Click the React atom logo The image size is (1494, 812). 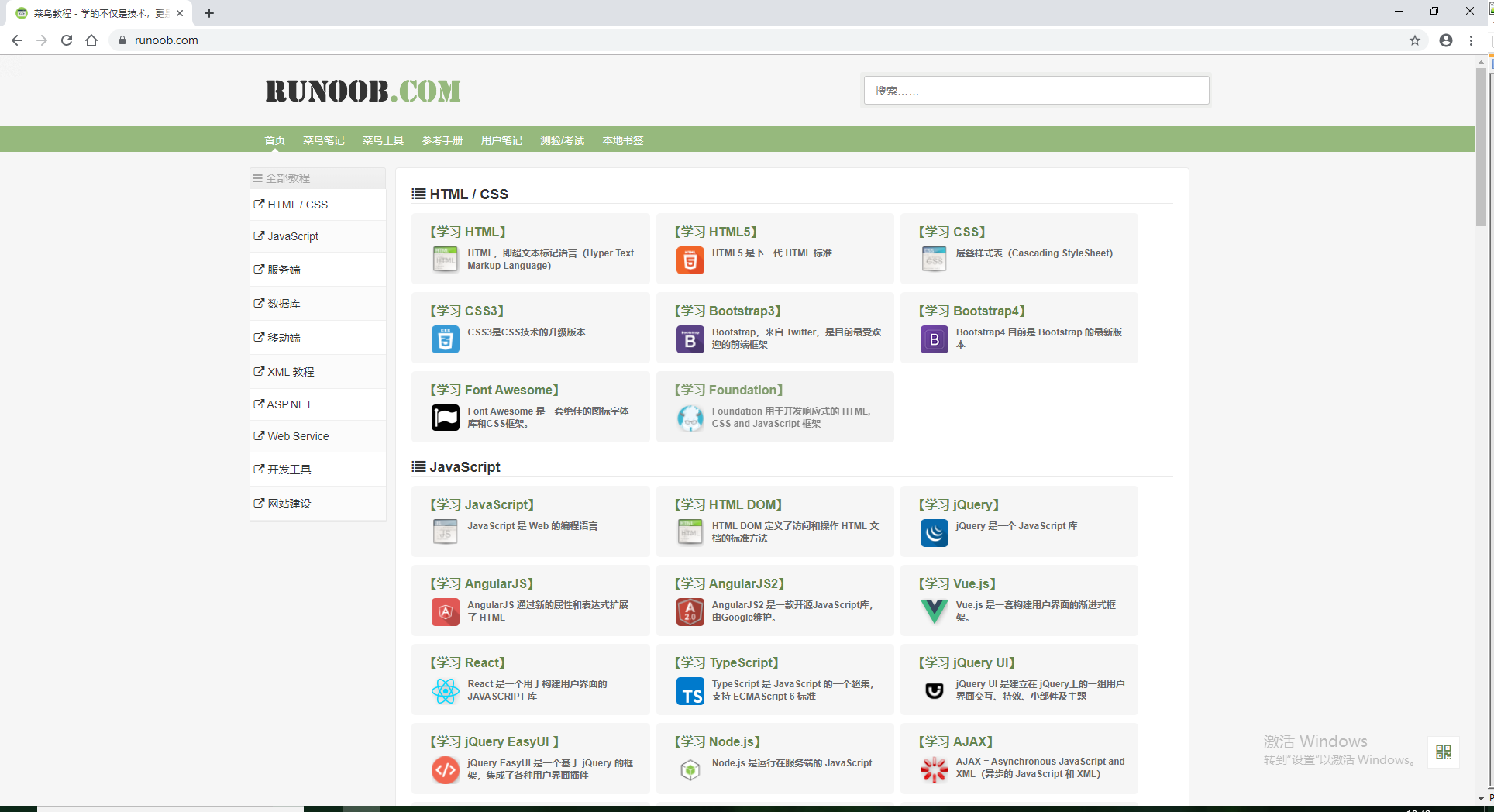coord(445,690)
